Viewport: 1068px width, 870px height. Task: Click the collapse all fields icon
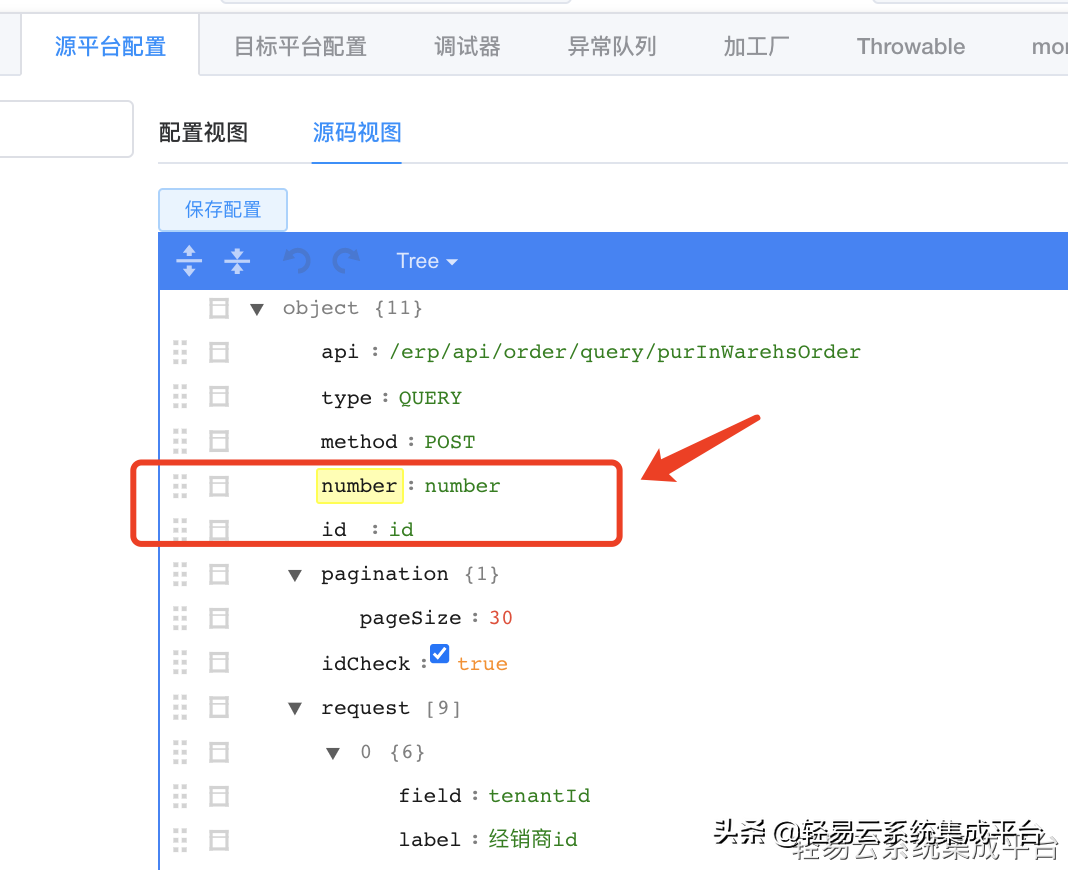236,260
